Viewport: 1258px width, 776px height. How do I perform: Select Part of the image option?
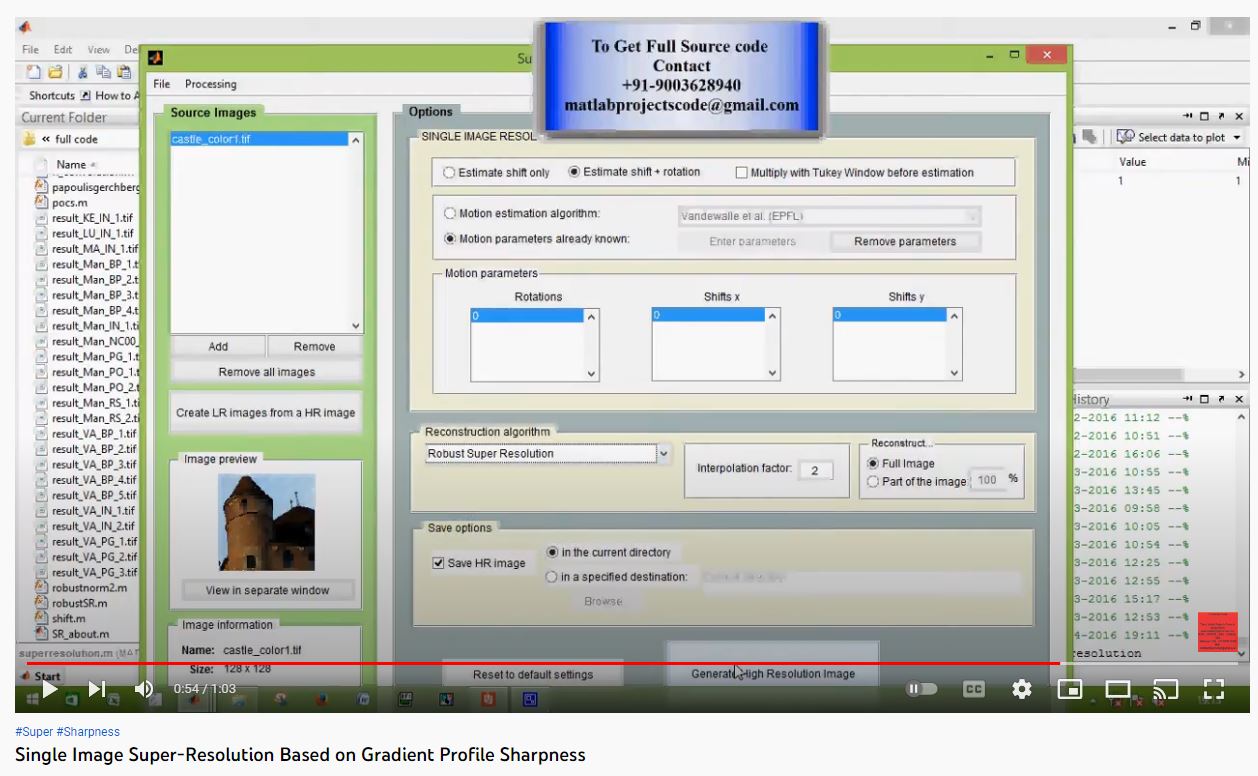[x=873, y=481]
